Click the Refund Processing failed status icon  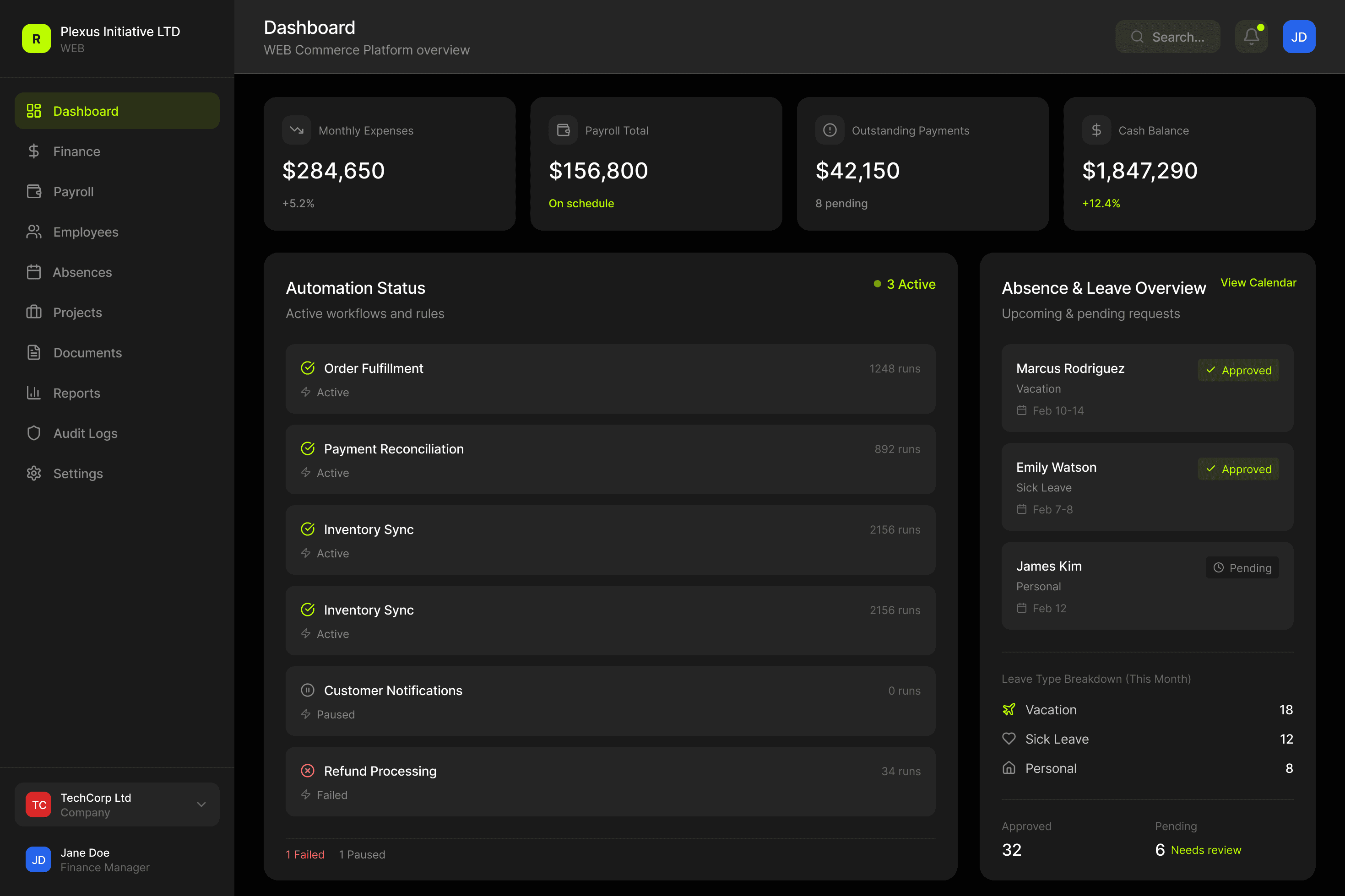point(308,771)
